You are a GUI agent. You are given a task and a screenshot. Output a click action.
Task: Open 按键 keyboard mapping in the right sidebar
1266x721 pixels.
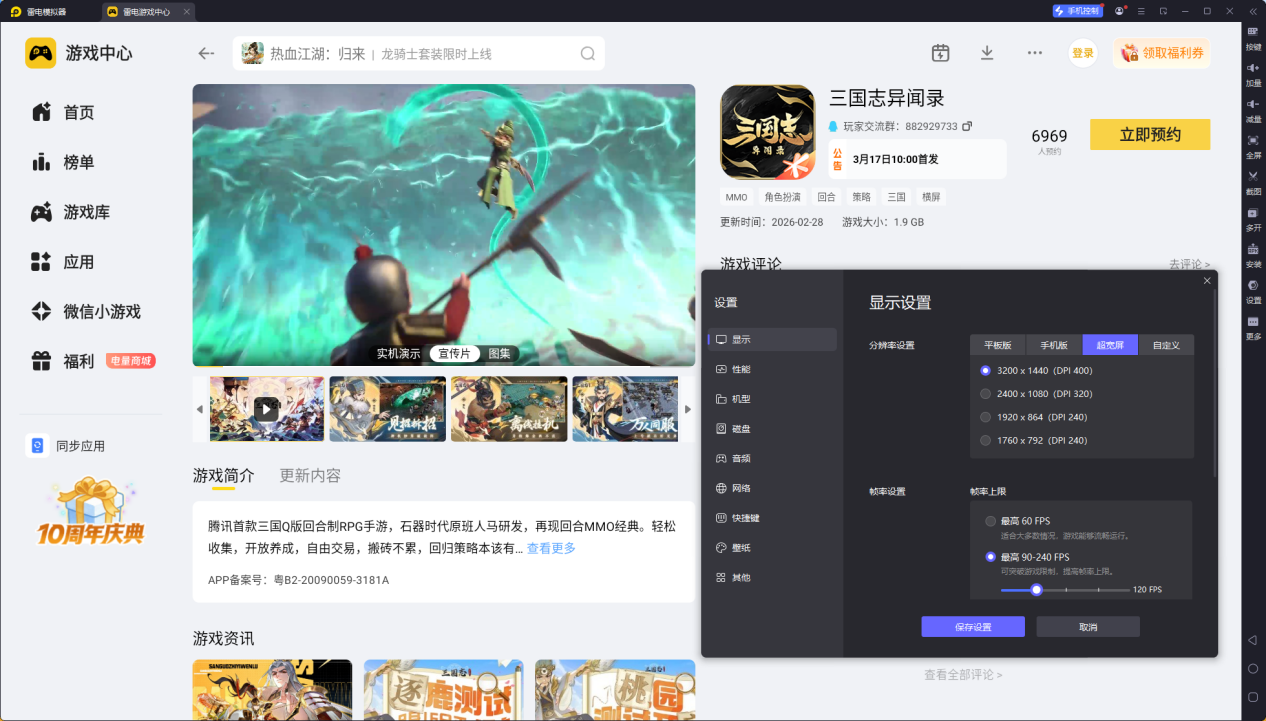(1253, 32)
